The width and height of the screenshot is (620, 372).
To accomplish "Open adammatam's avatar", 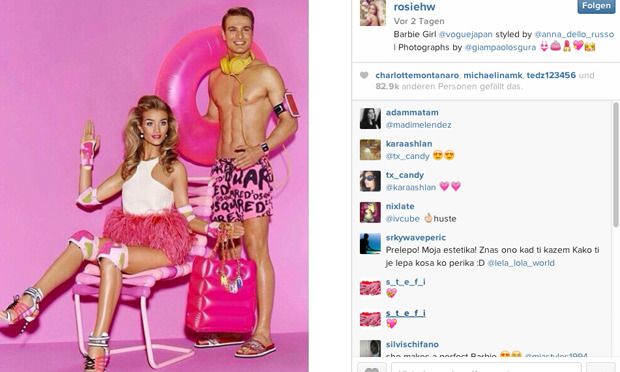I will 370,118.
